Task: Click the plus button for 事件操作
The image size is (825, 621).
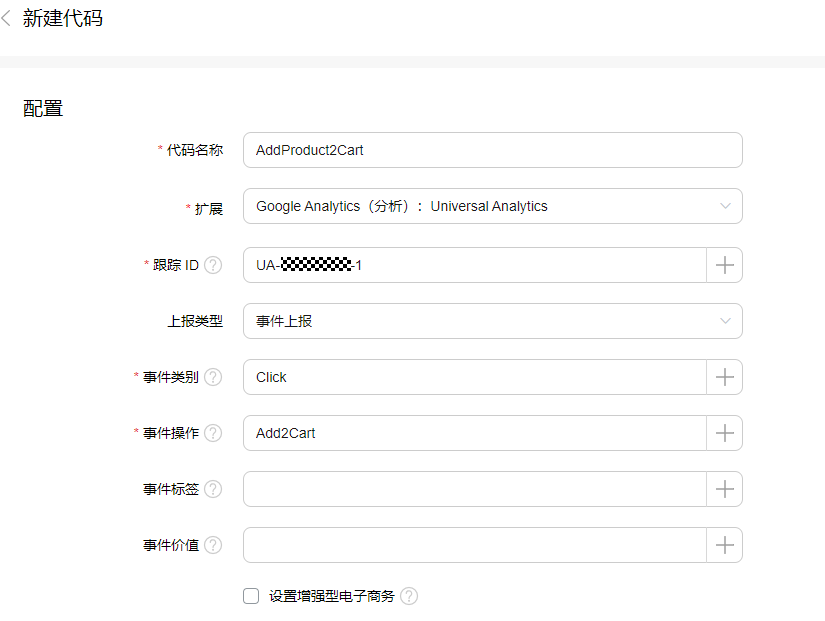Action: [725, 433]
